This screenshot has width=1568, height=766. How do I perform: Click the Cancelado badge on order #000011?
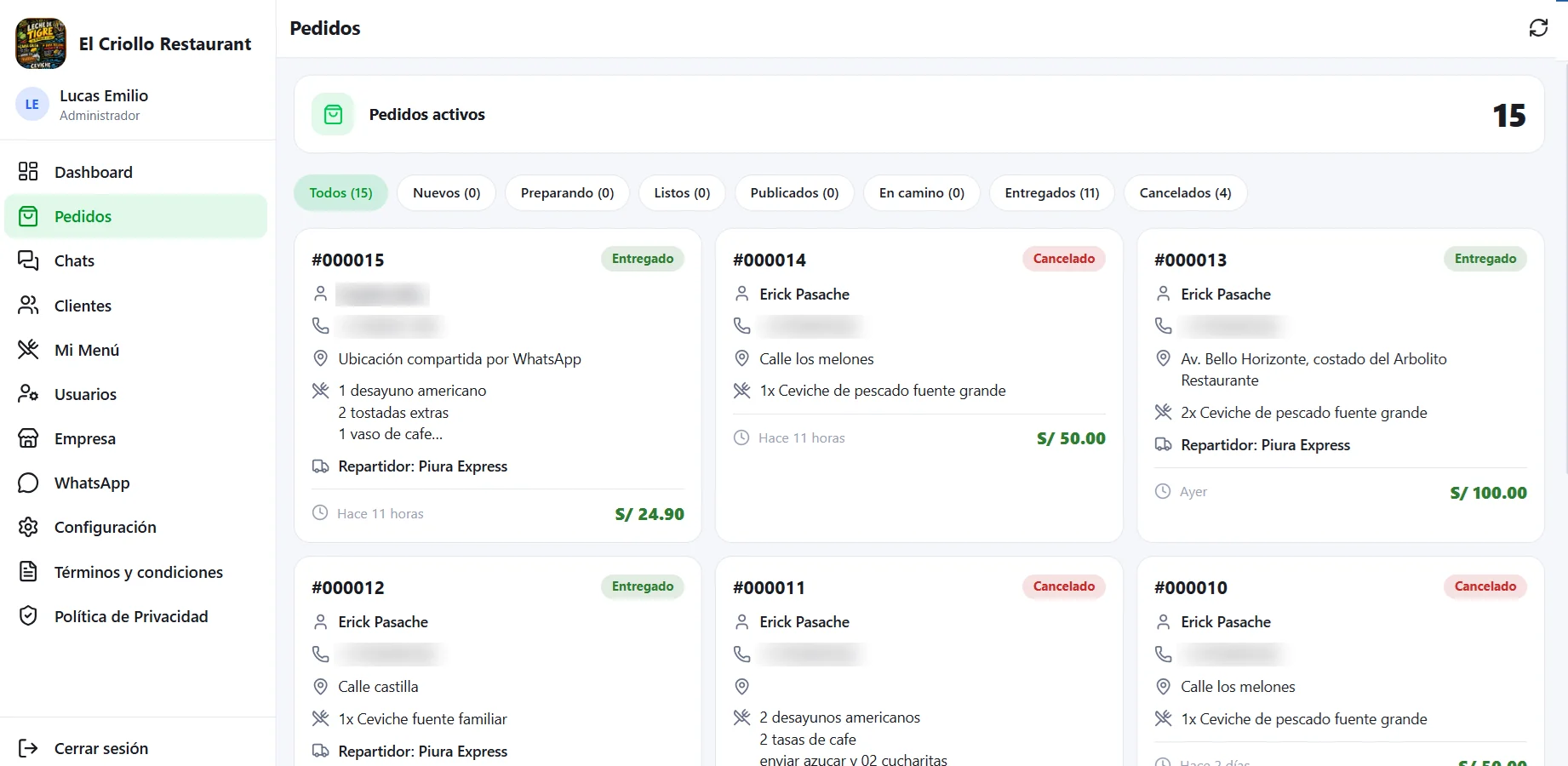[1064, 586]
